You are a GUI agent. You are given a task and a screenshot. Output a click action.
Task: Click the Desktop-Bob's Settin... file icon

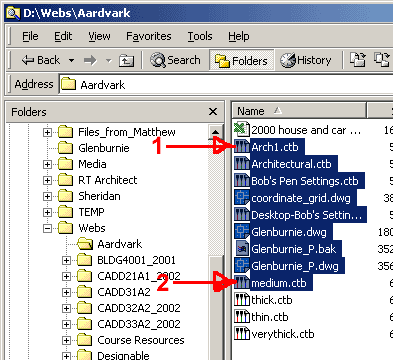(x=242, y=215)
